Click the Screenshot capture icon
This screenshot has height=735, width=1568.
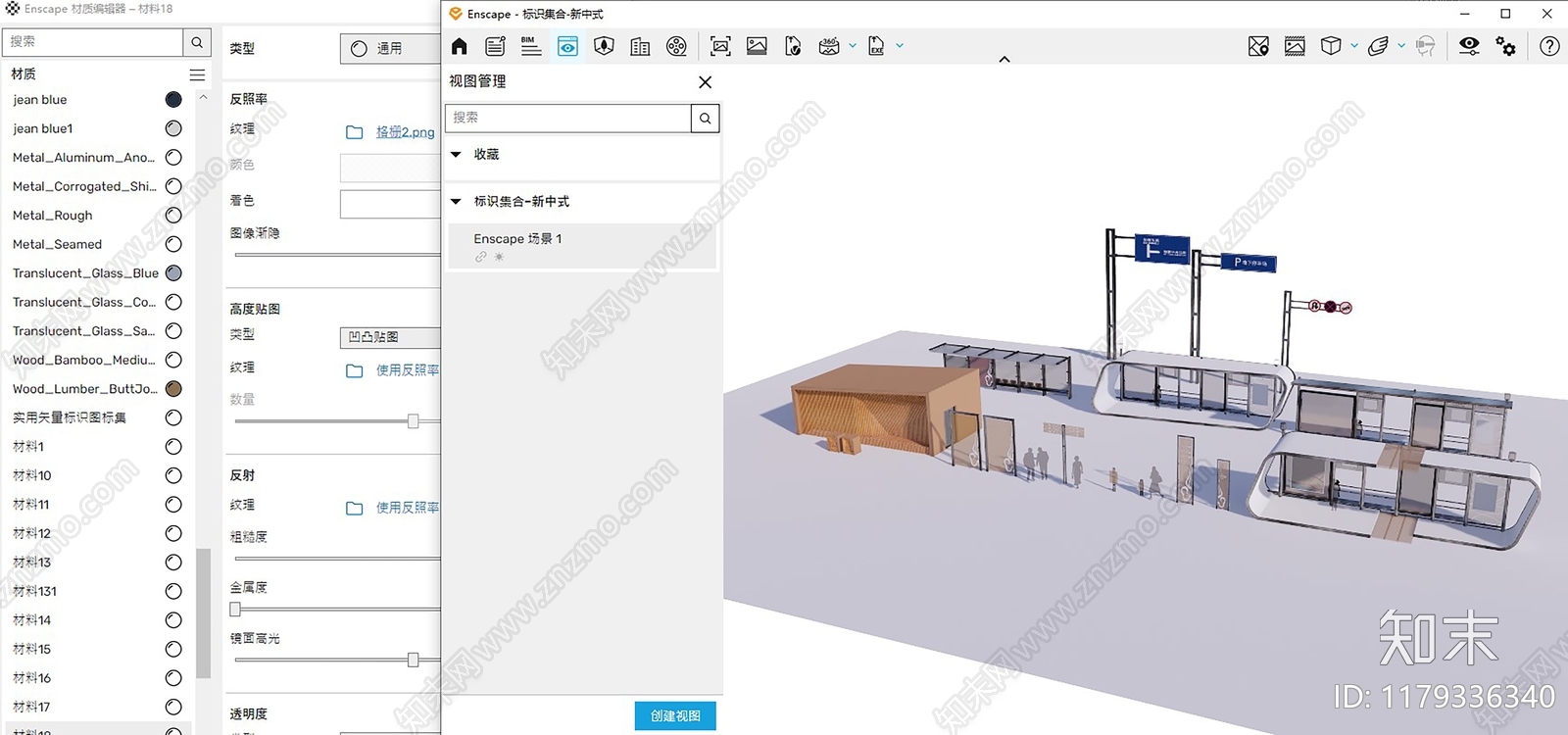pos(720,46)
